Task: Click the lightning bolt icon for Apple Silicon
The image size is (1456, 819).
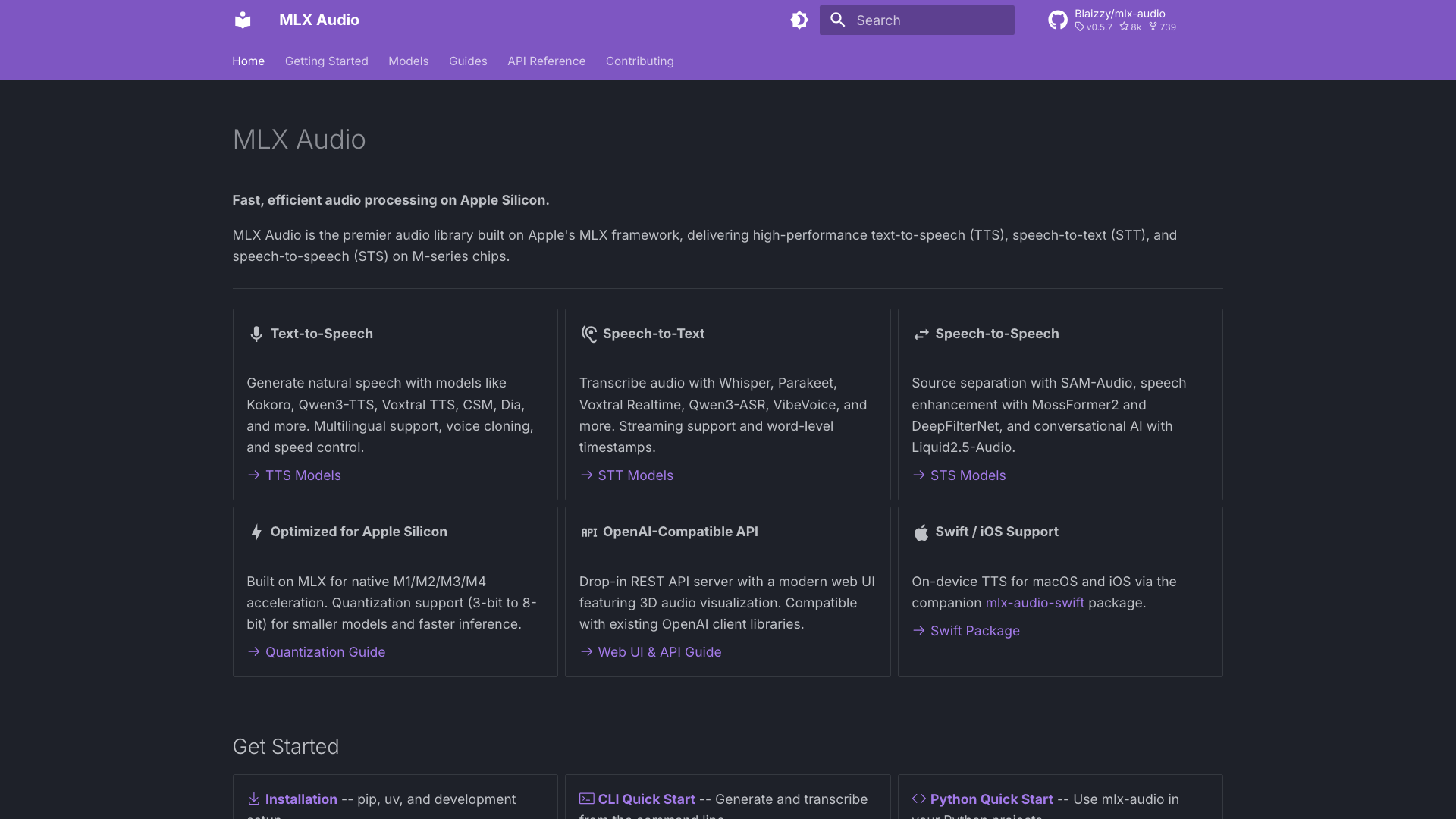Action: [x=256, y=532]
